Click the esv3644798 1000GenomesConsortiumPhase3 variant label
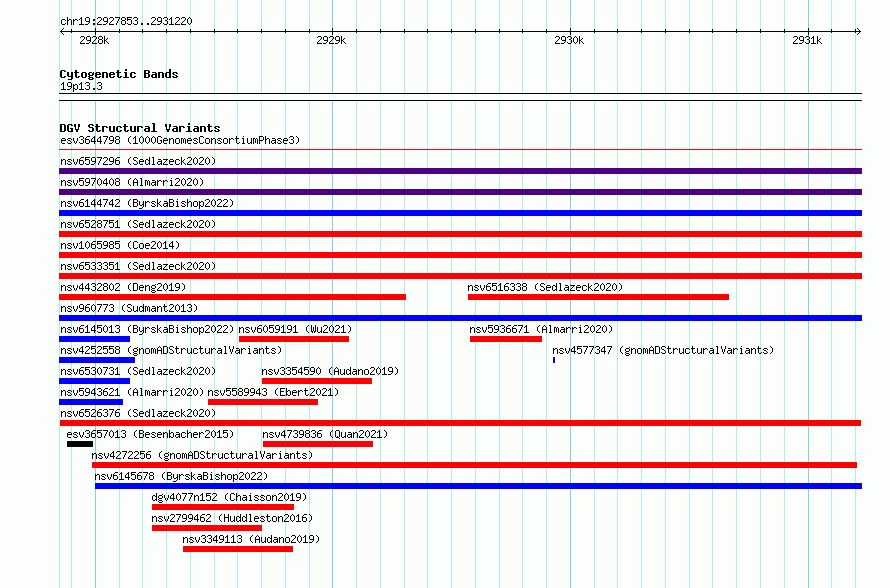This screenshot has height=588, width=890. click(180, 140)
